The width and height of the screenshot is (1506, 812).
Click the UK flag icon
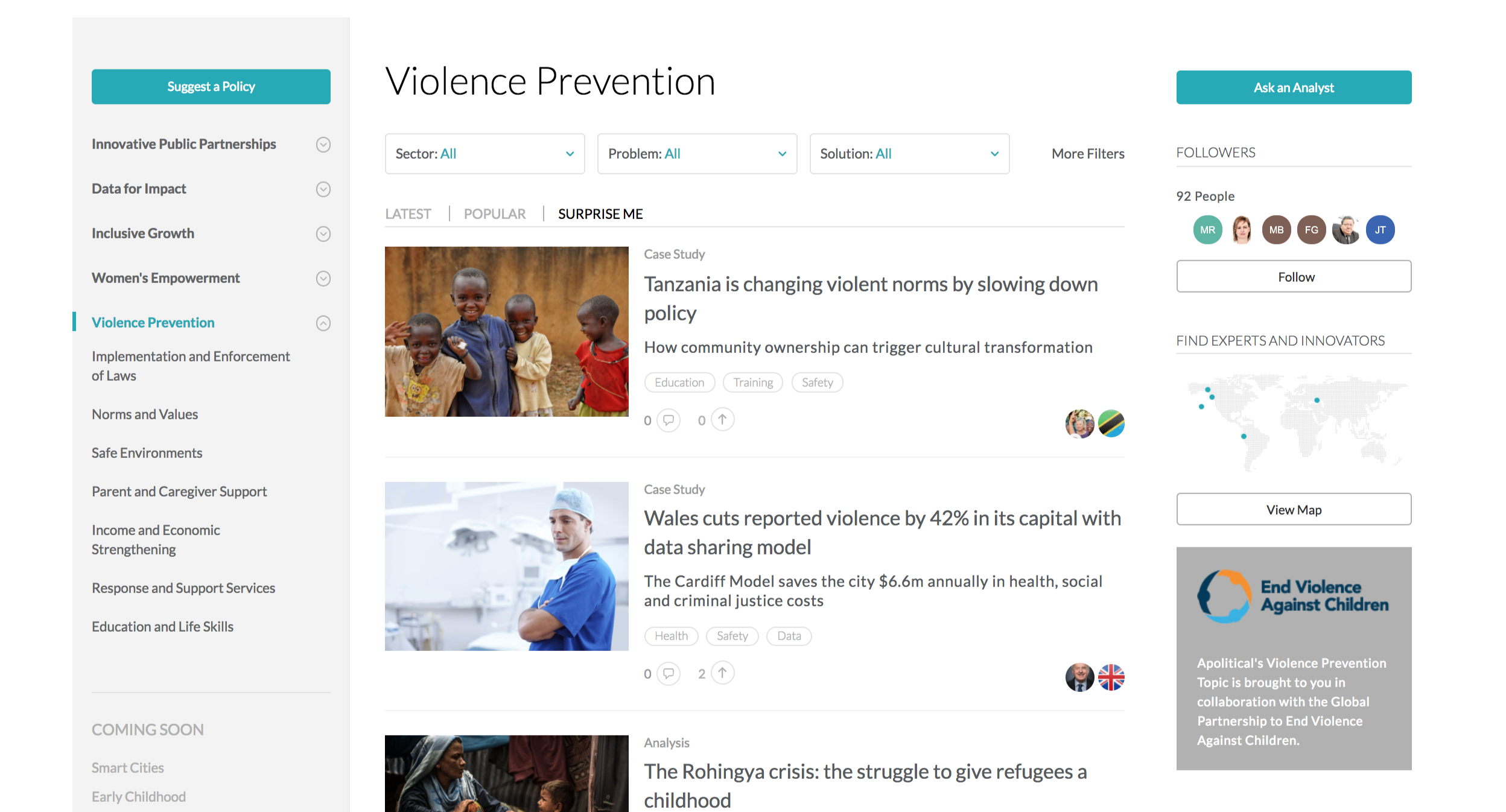pos(1111,677)
